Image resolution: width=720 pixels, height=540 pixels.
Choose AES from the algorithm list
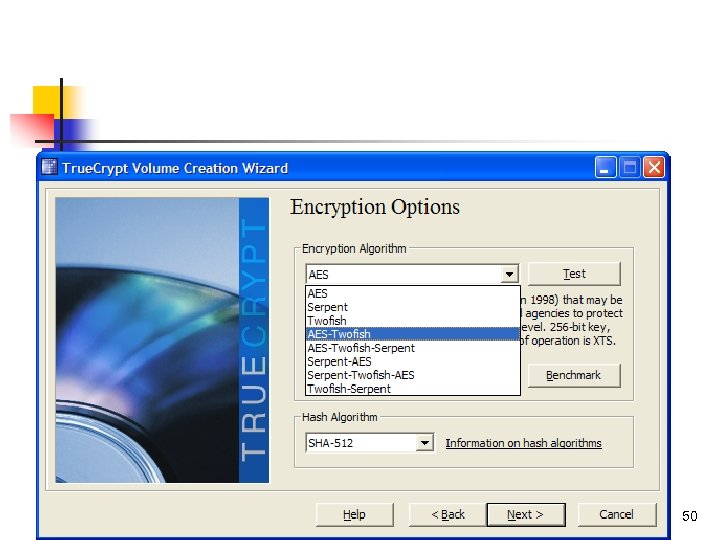pos(413,293)
